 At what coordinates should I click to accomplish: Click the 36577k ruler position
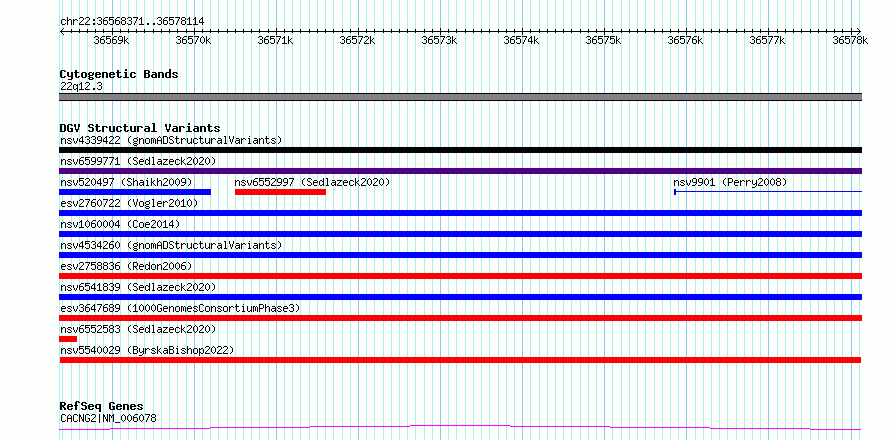768,40
